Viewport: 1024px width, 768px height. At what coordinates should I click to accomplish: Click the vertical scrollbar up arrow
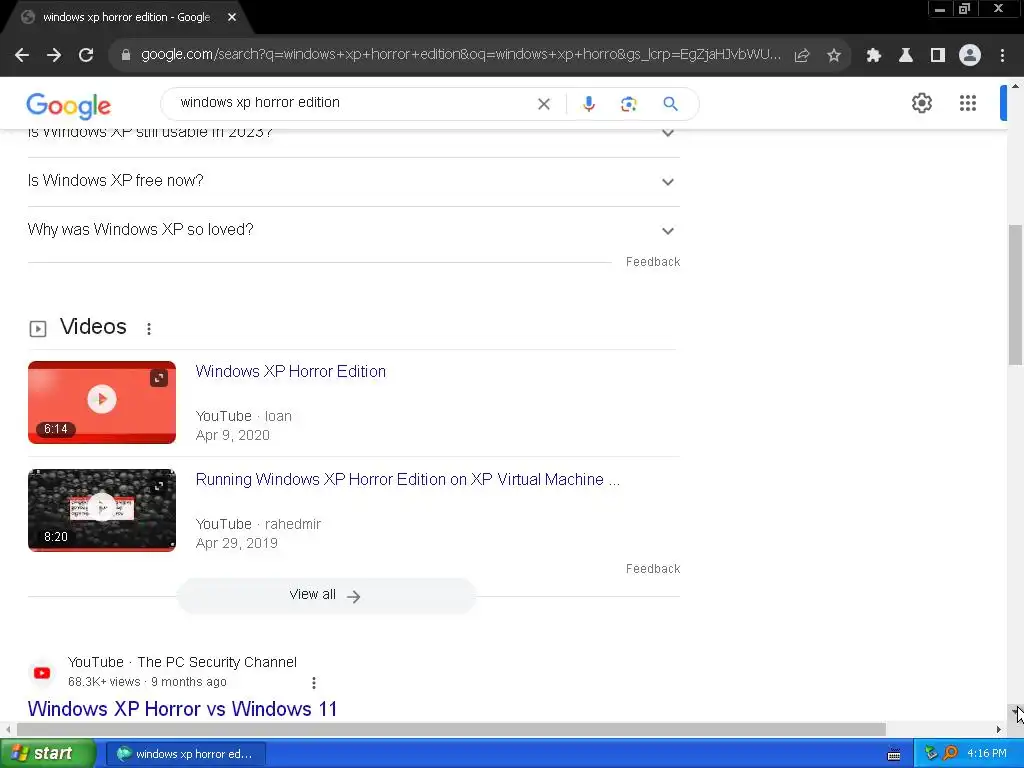point(1015,86)
